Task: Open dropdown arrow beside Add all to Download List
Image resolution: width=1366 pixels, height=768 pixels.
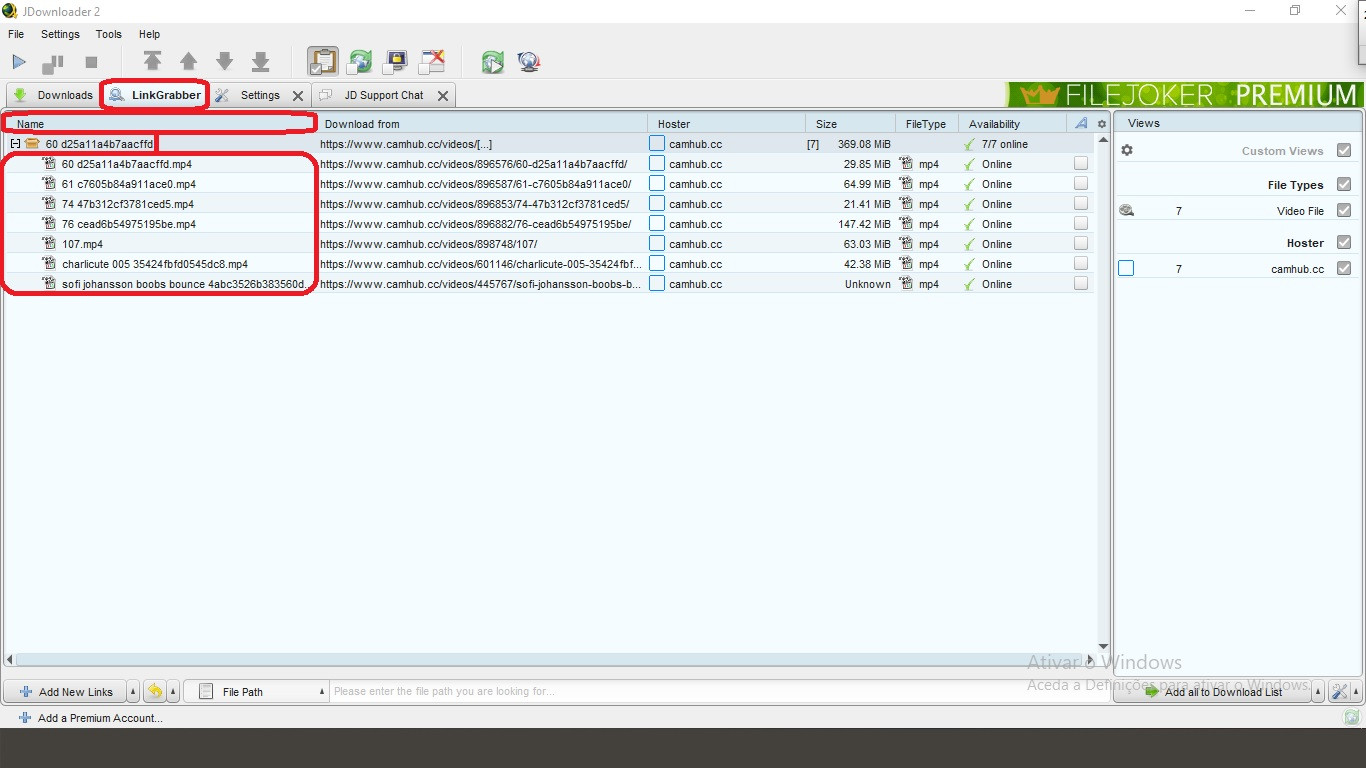Action: [1319, 692]
